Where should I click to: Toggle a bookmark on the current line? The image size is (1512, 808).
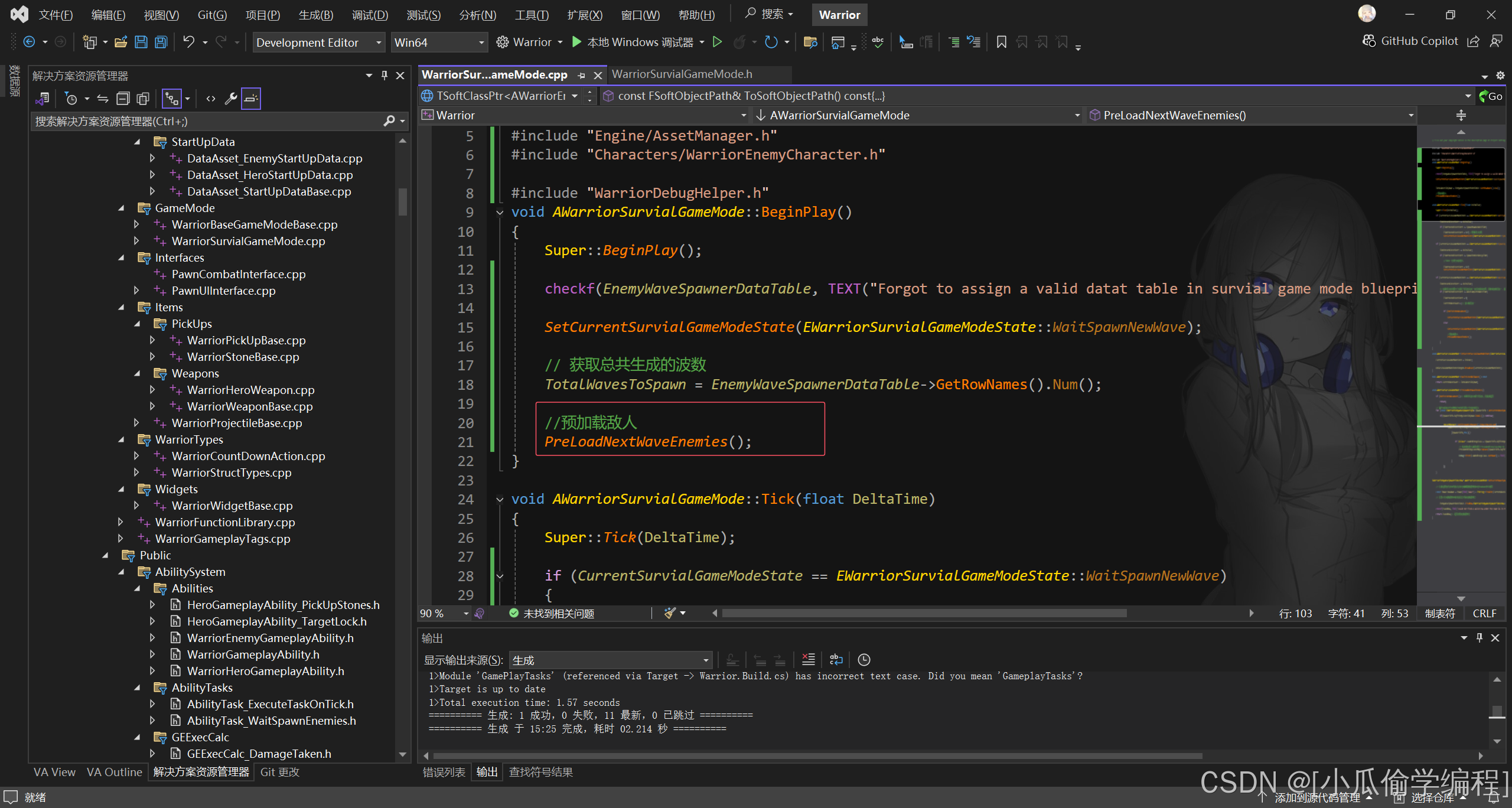pos(1001,42)
